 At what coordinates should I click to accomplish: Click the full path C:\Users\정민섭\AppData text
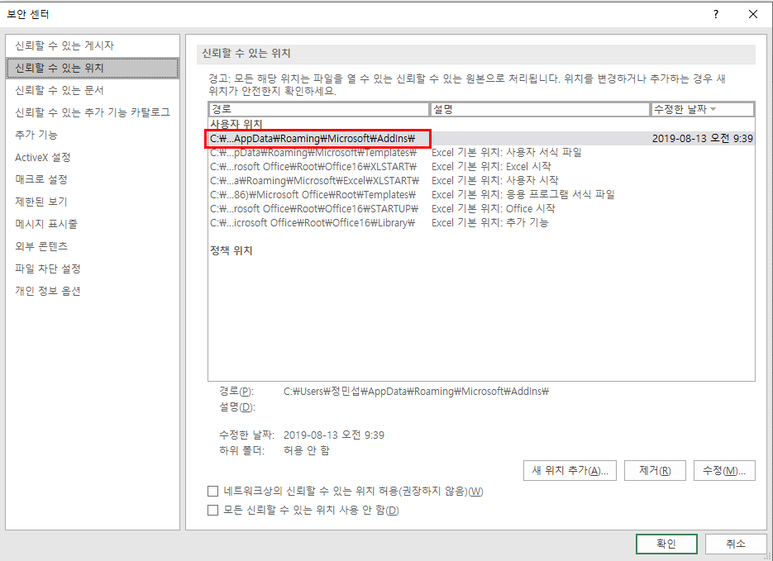coord(416,391)
